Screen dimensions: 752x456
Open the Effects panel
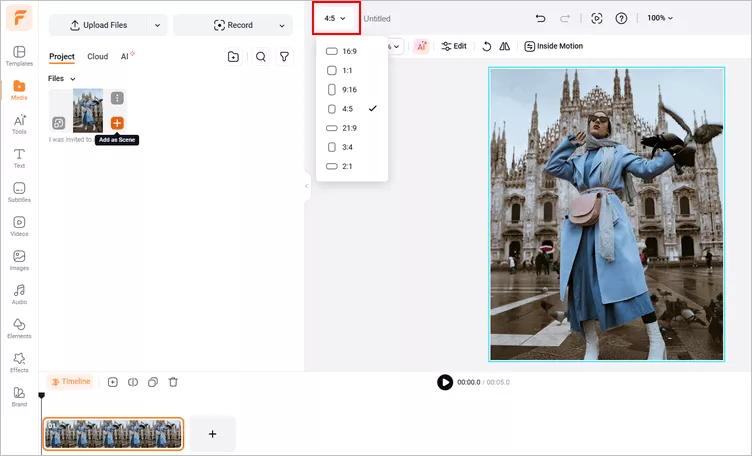[19, 362]
